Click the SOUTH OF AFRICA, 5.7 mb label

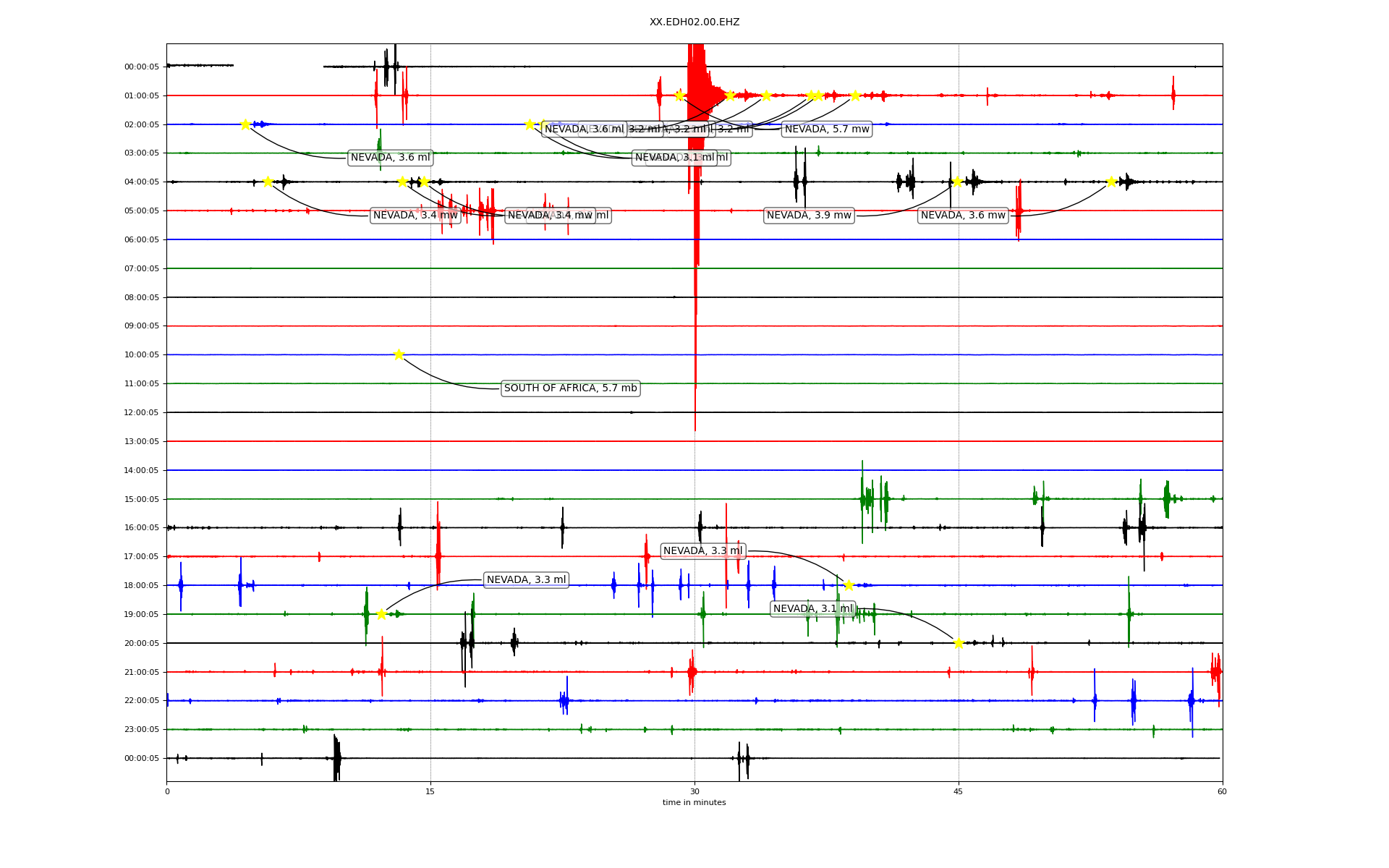(570, 388)
